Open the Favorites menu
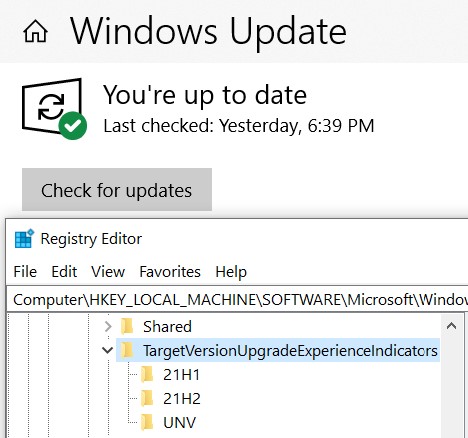 click(170, 272)
